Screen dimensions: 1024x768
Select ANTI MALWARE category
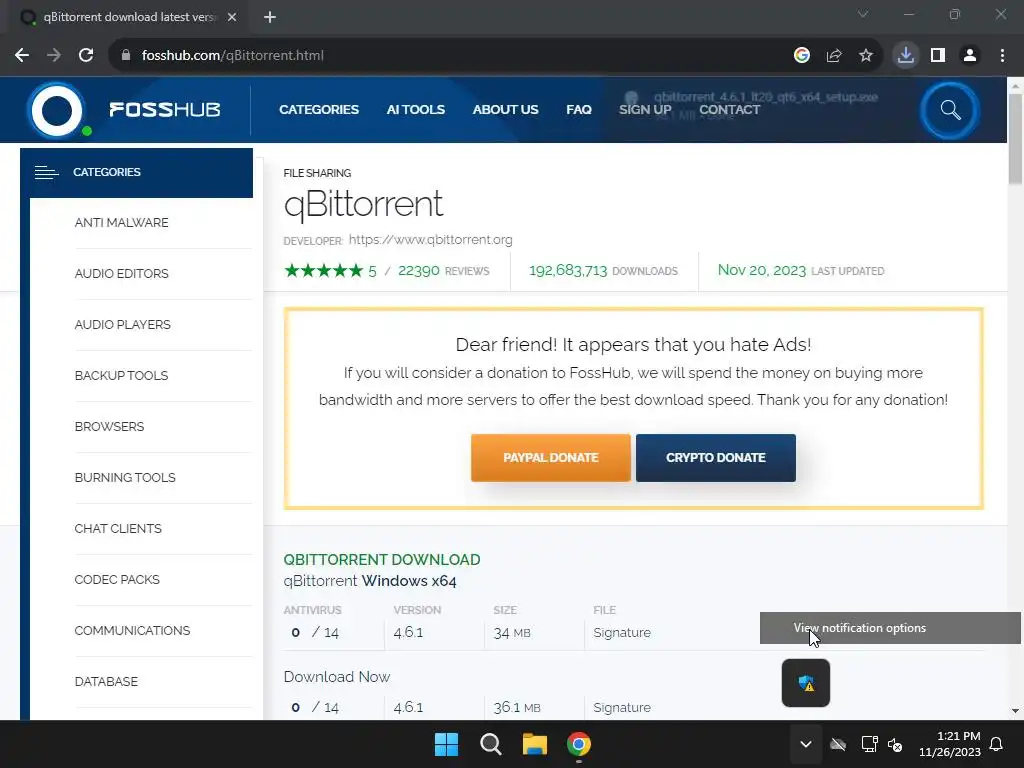[x=121, y=223]
